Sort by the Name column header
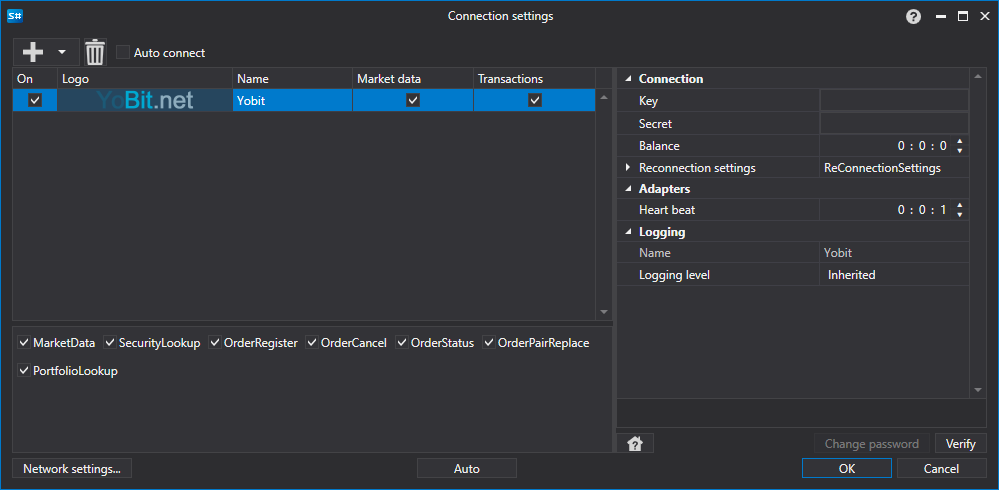The height and width of the screenshot is (490, 999). pyautogui.click(x=292, y=79)
